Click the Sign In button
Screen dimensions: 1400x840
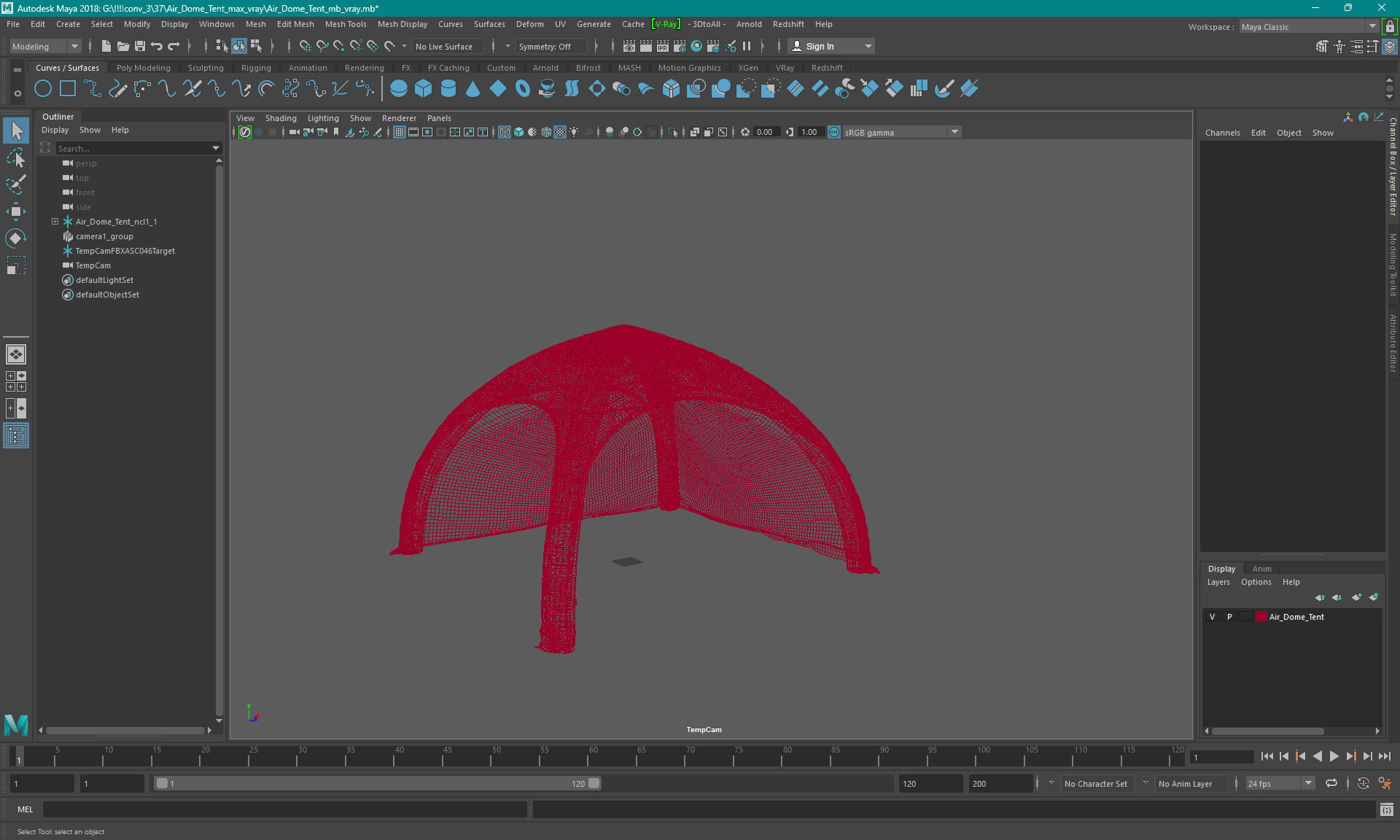(820, 46)
